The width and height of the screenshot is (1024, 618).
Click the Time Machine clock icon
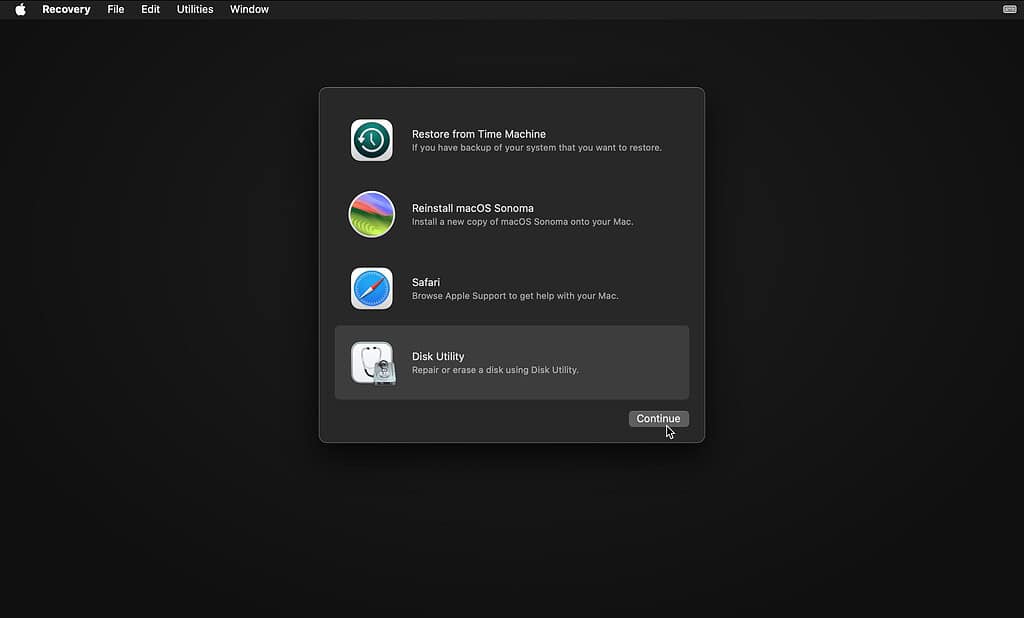click(x=372, y=140)
